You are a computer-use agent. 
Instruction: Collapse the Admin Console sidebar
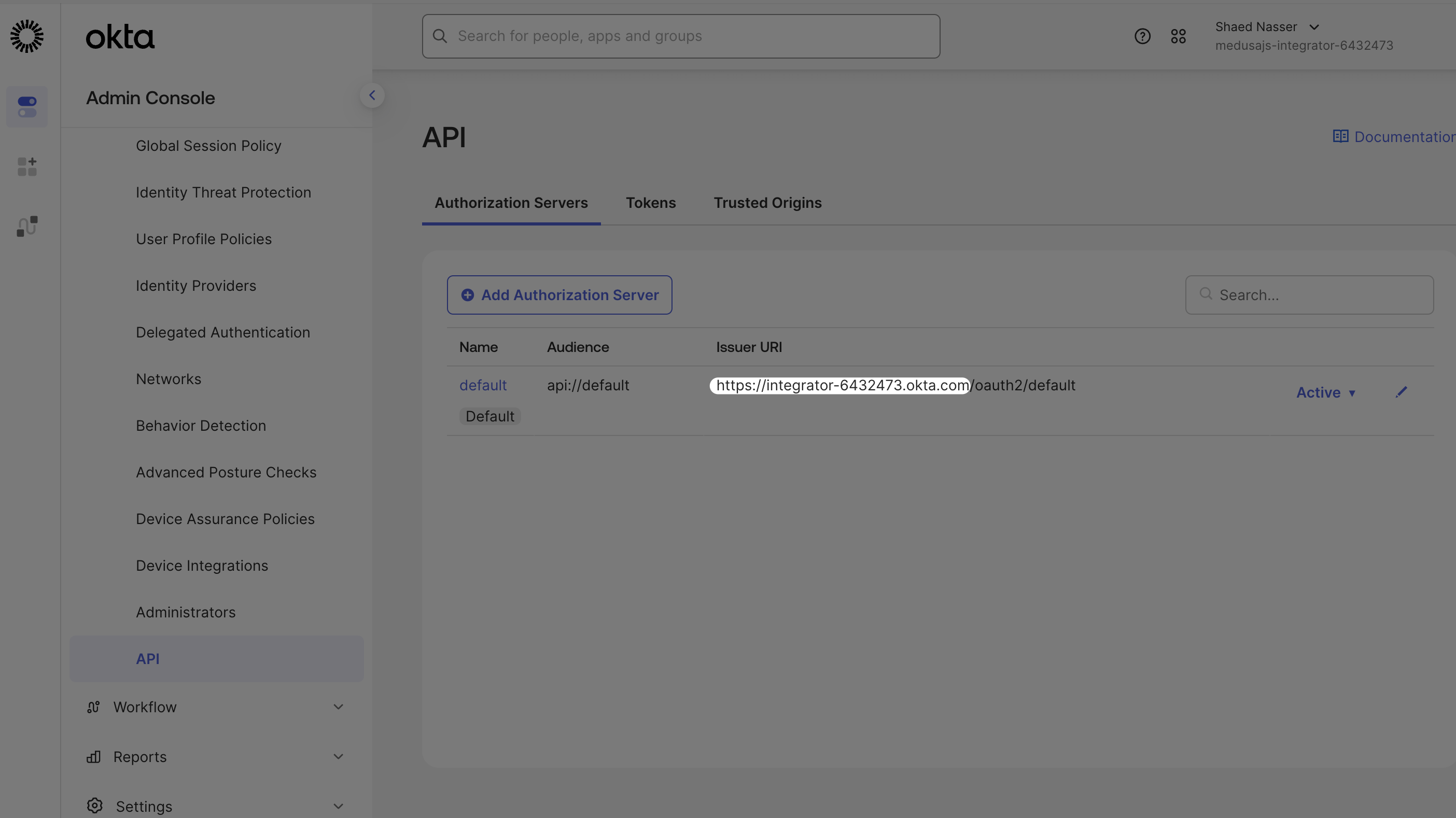point(372,95)
